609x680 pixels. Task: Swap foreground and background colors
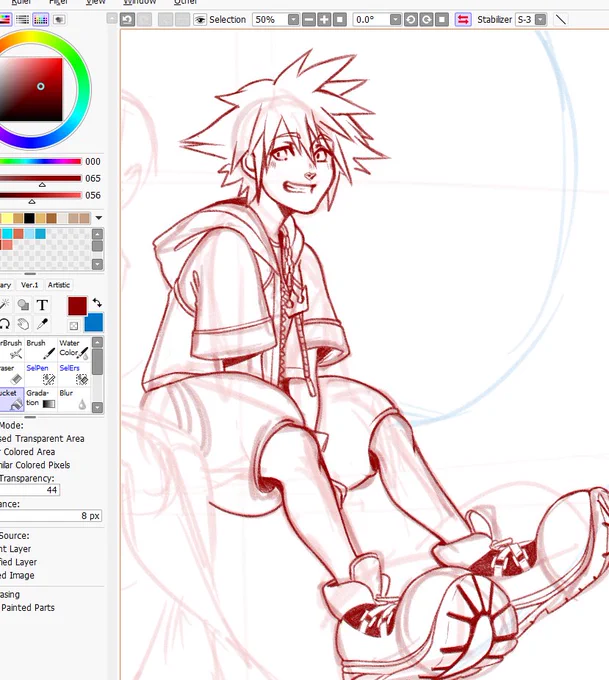(x=97, y=303)
